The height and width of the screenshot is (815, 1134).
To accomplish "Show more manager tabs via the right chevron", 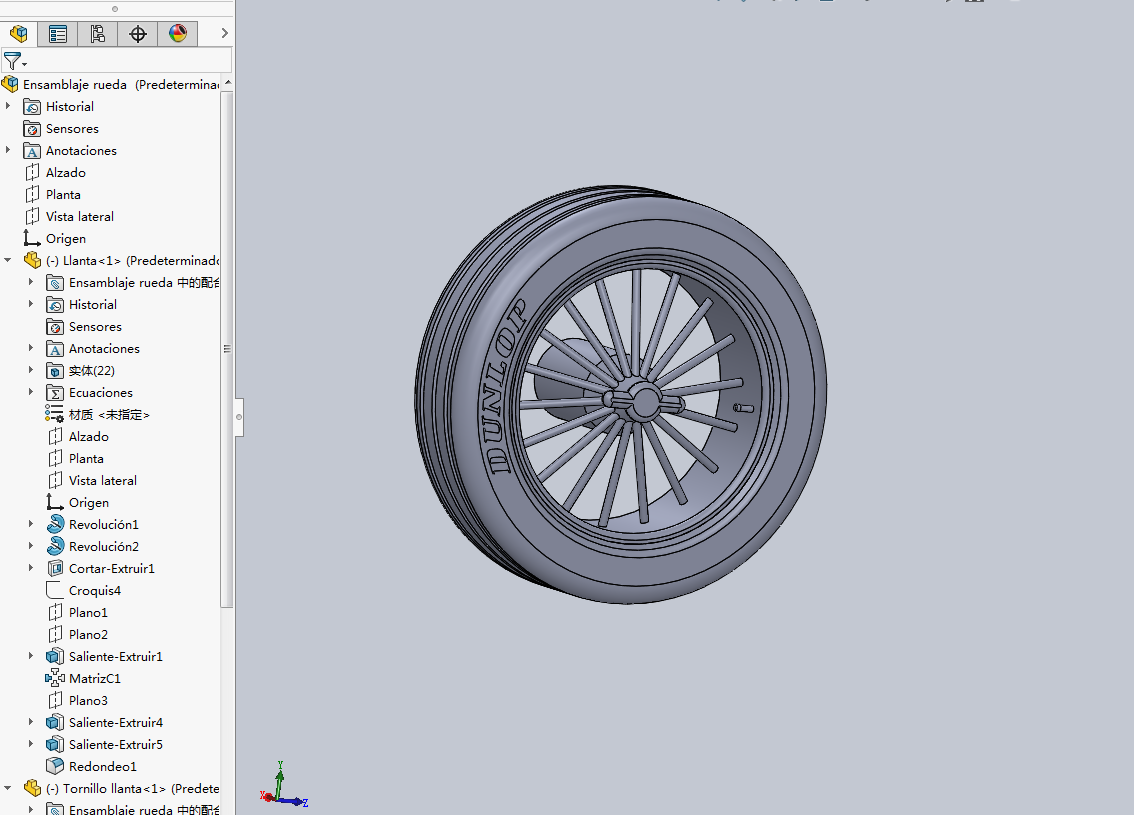I will pos(224,33).
